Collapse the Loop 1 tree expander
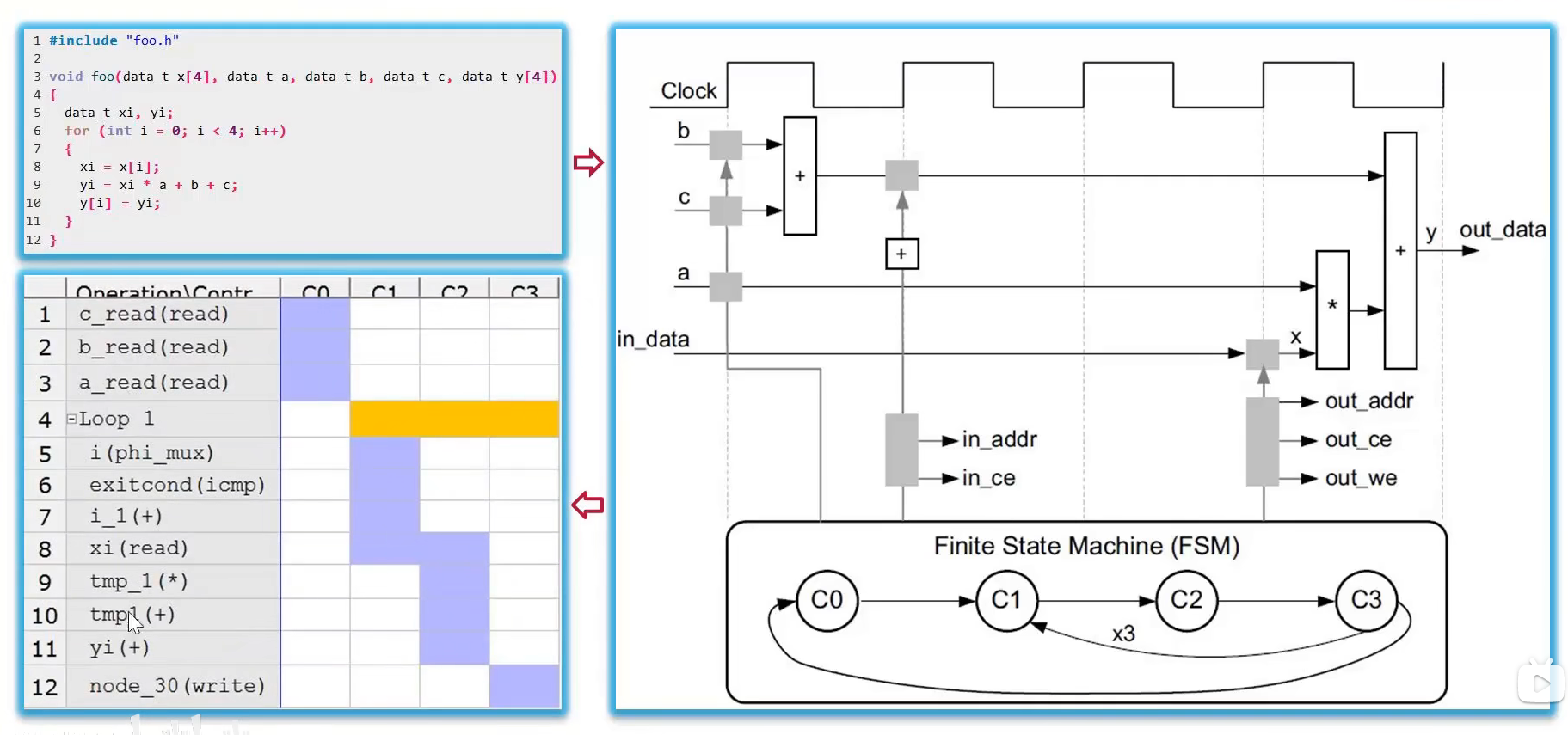1568x735 pixels. (x=71, y=420)
